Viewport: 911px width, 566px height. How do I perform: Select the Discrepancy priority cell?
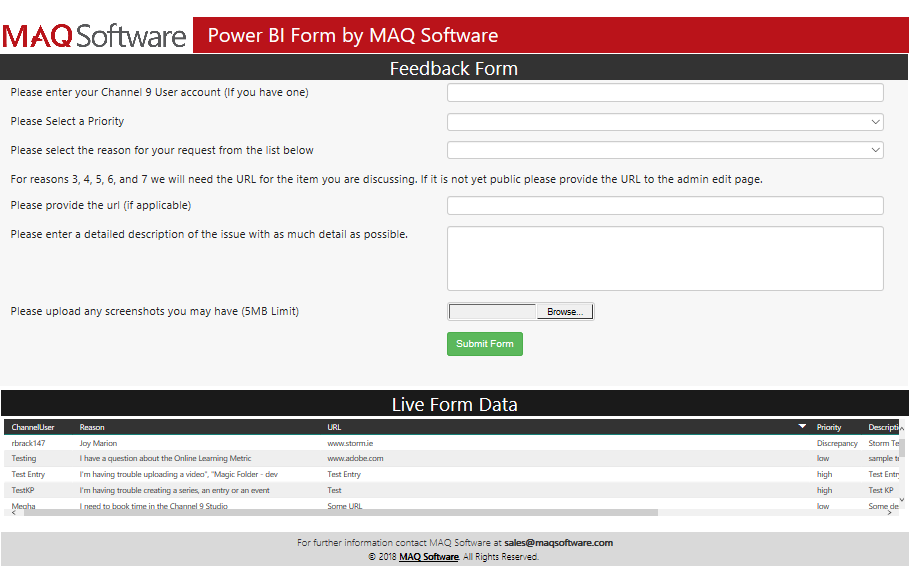tap(837, 443)
